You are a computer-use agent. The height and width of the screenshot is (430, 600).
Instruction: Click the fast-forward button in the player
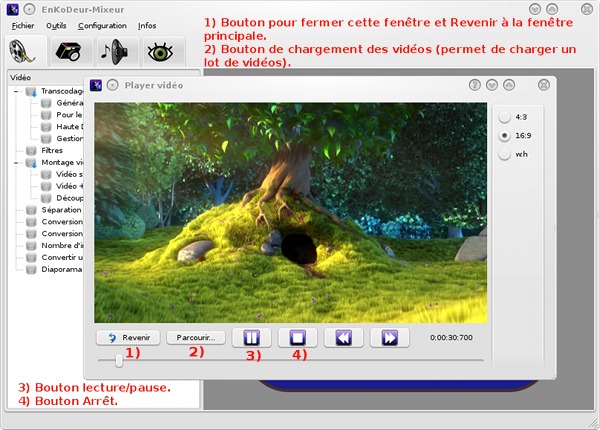tap(390, 338)
